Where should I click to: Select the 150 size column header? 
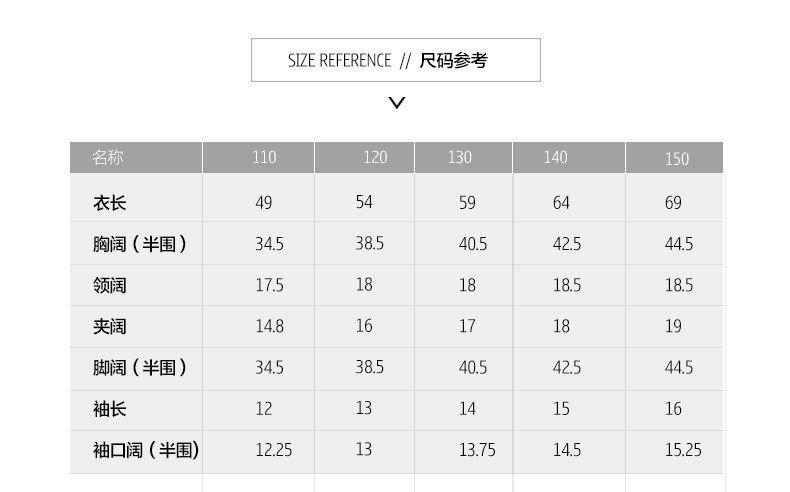point(677,159)
